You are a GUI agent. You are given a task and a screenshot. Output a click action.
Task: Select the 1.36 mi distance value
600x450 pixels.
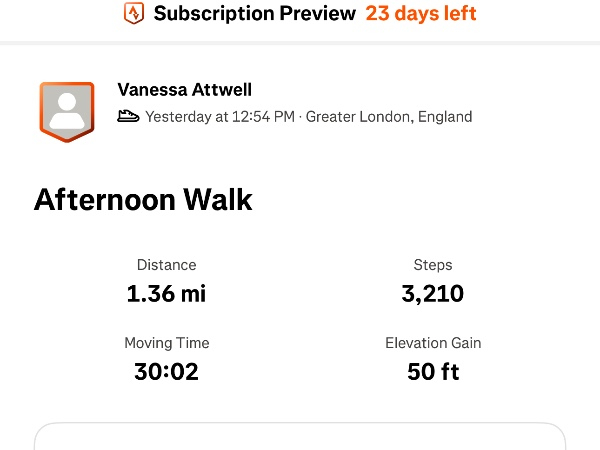[x=166, y=293]
